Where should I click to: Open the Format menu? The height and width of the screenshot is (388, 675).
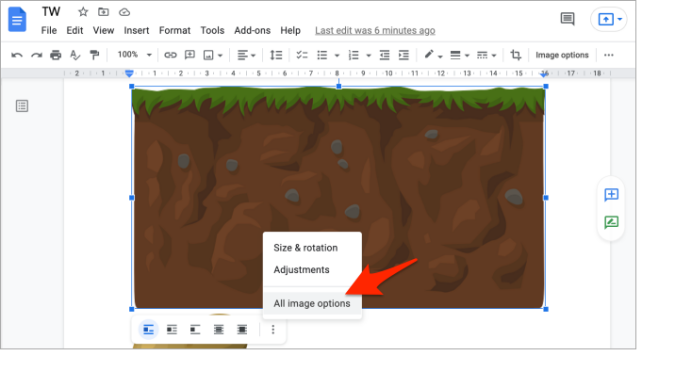[174, 31]
